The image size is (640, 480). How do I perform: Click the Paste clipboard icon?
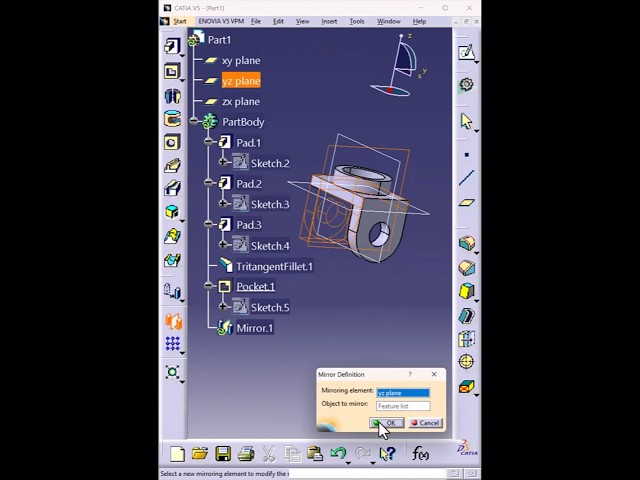pos(315,453)
